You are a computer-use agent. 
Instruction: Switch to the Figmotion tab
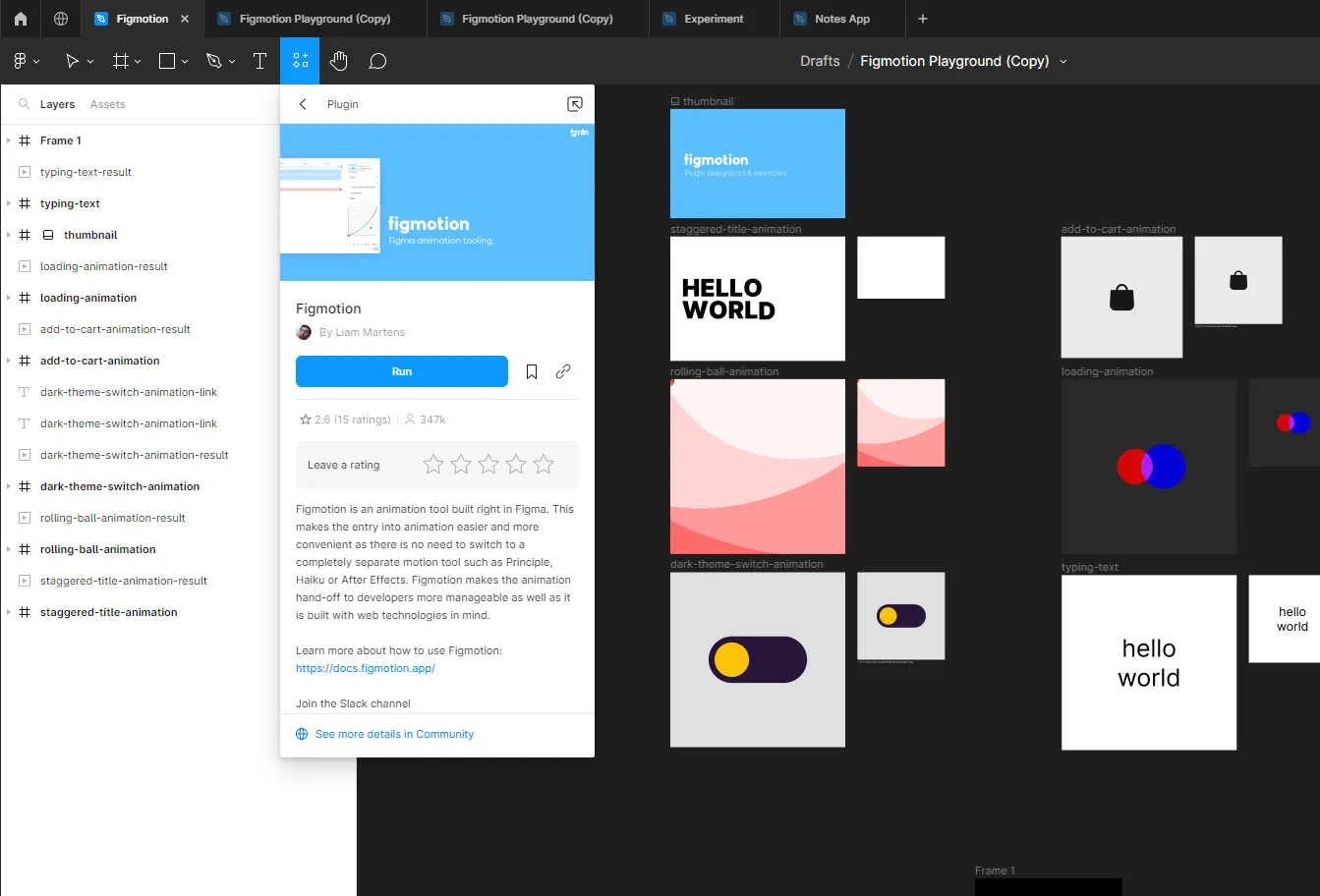(142, 19)
